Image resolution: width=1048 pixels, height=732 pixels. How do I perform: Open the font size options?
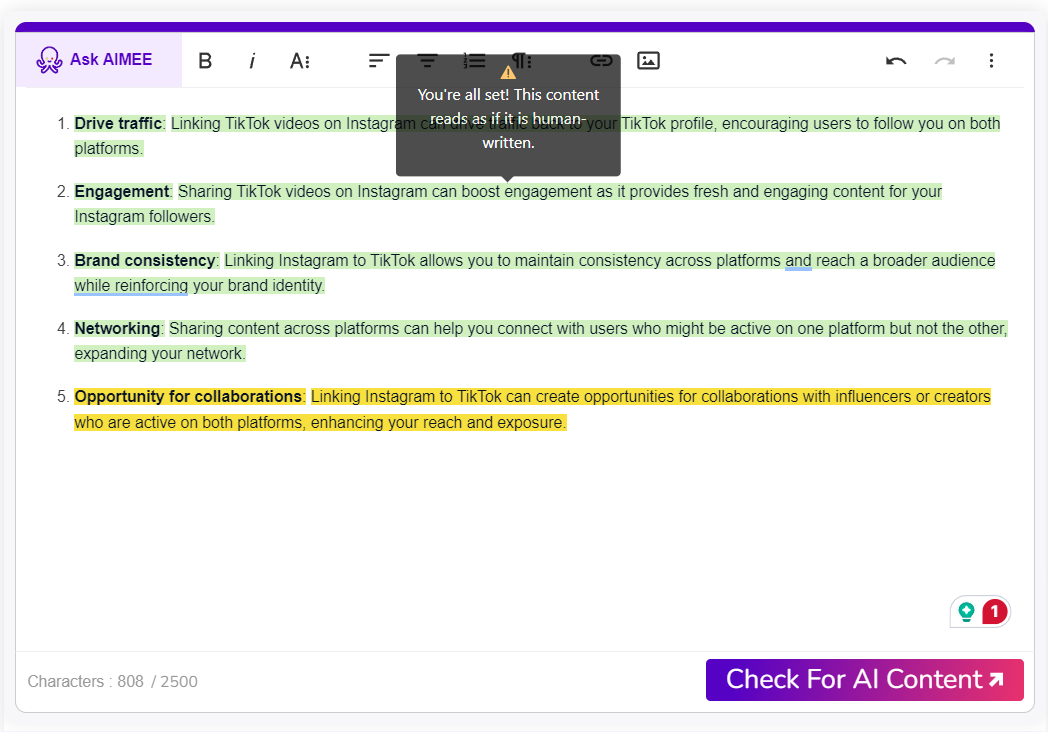point(300,61)
